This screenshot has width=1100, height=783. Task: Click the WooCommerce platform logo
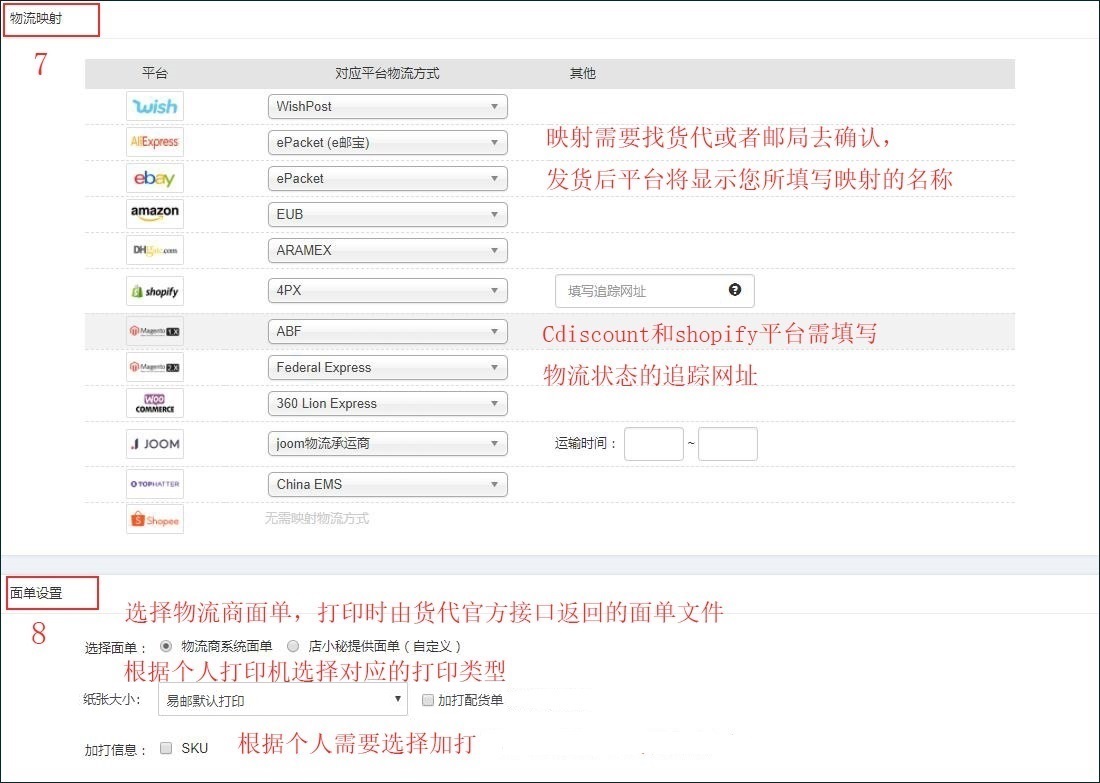click(x=155, y=403)
